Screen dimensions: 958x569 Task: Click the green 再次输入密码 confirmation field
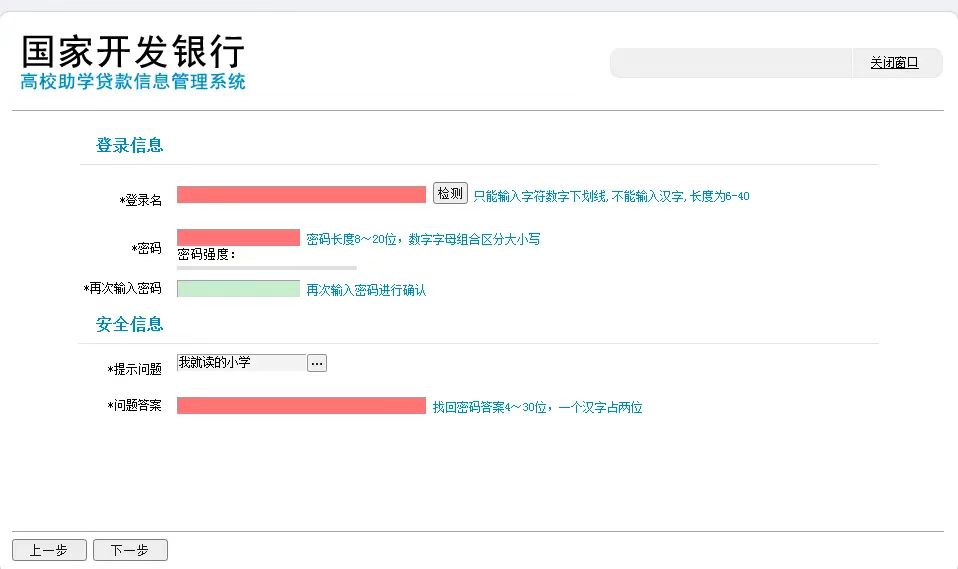coord(238,289)
